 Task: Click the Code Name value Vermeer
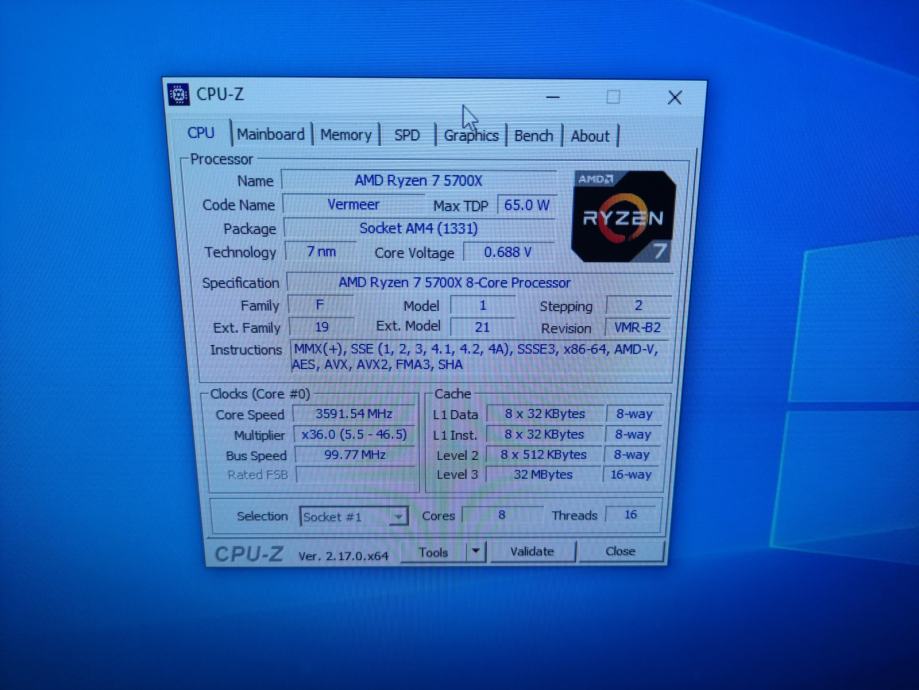pos(353,205)
